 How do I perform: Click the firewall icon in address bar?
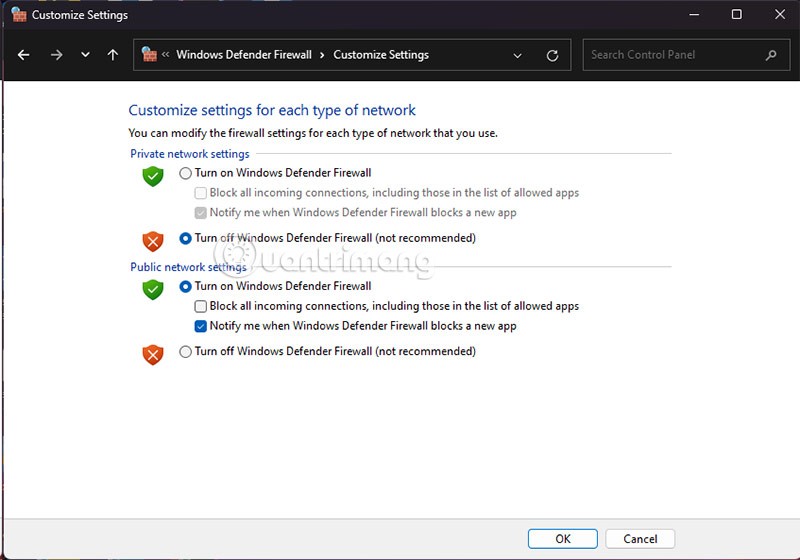point(150,55)
